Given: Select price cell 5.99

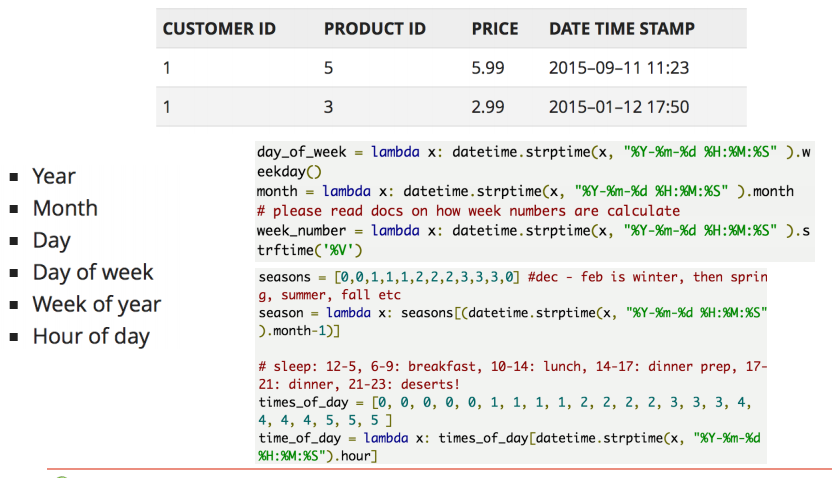Looking at the screenshot, I should click(488, 68).
